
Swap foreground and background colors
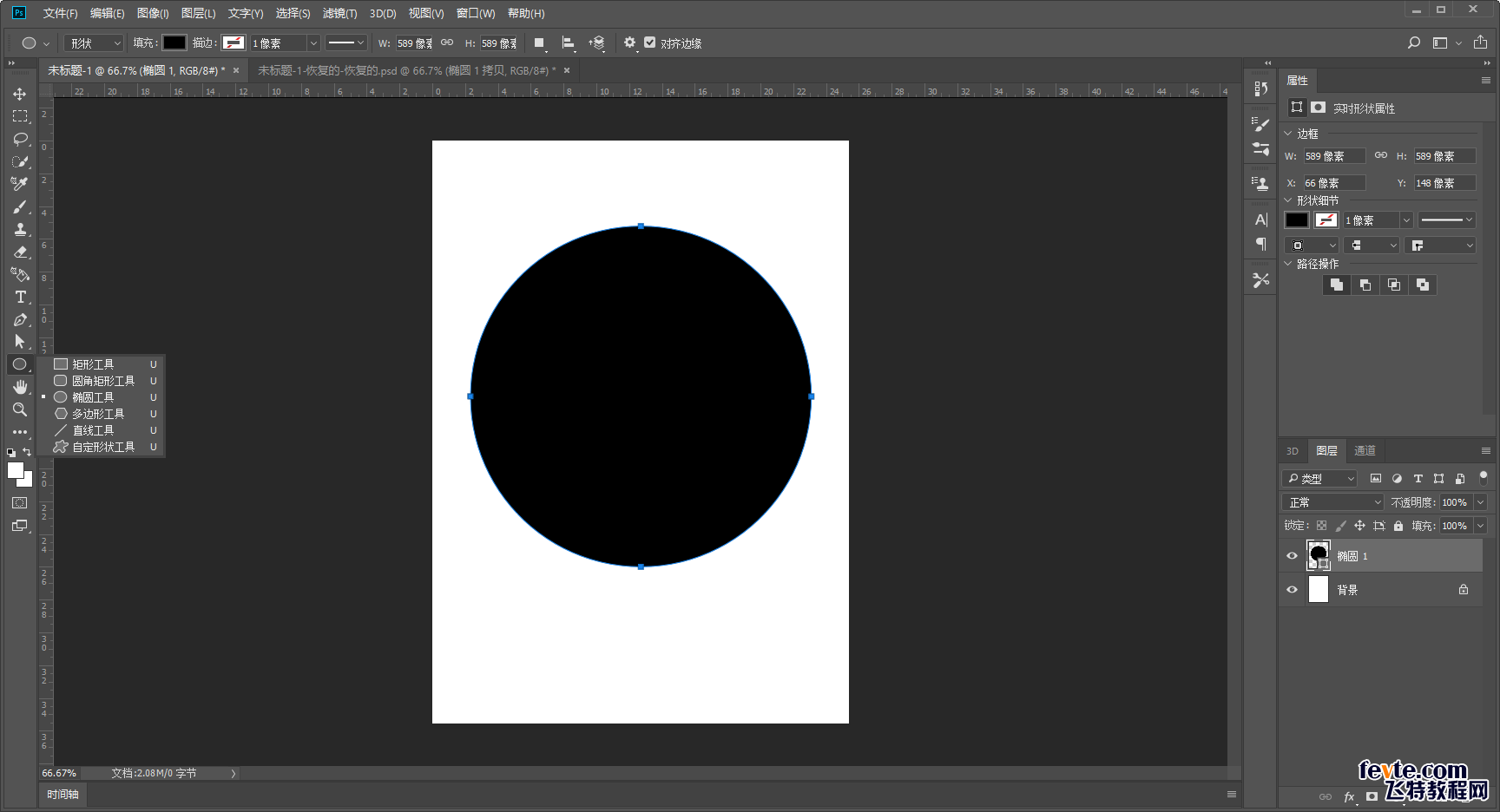coord(27,452)
